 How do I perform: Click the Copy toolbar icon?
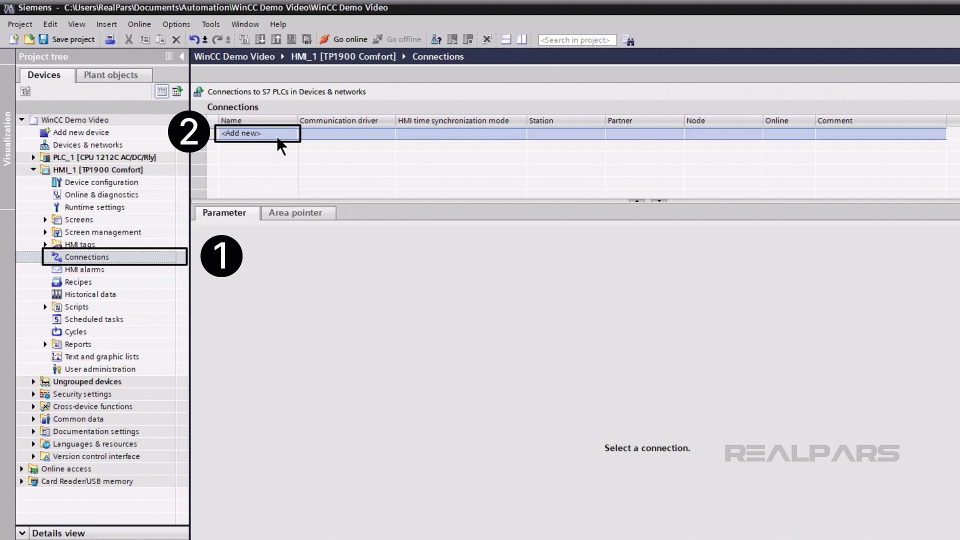pos(144,39)
